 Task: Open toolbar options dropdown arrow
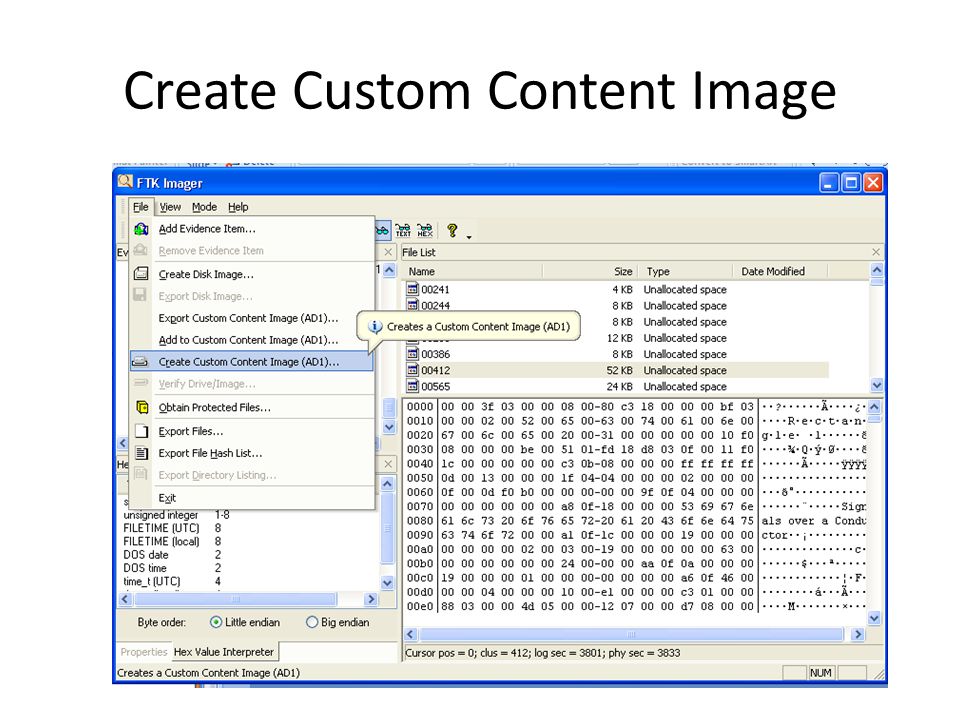click(x=469, y=237)
